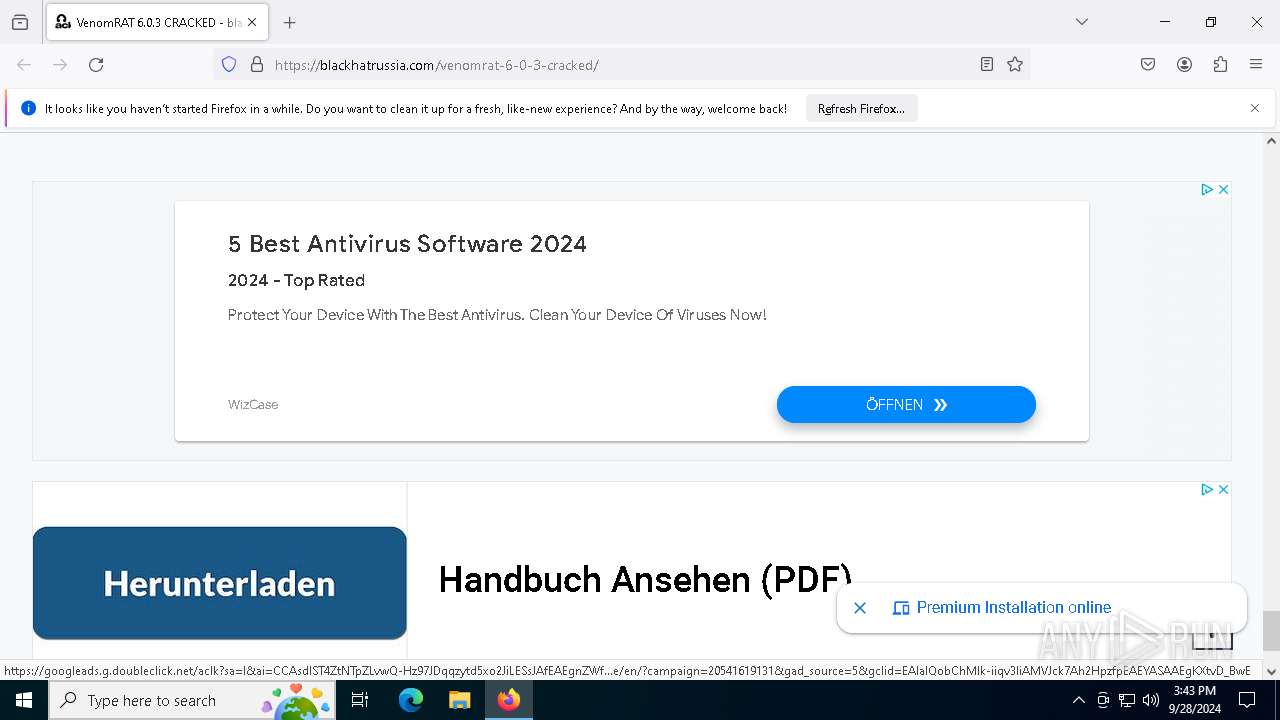Viewport: 1280px width, 720px height.
Task: Close the Herunterladen ad with X
Action: tap(1223, 489)
